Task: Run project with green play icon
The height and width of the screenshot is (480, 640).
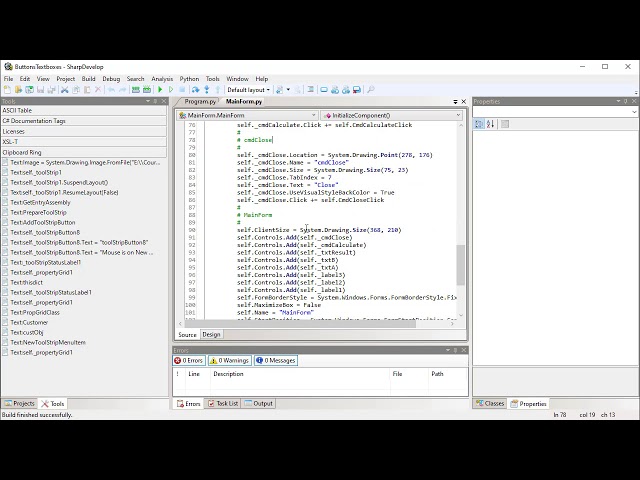Action: 160,90
